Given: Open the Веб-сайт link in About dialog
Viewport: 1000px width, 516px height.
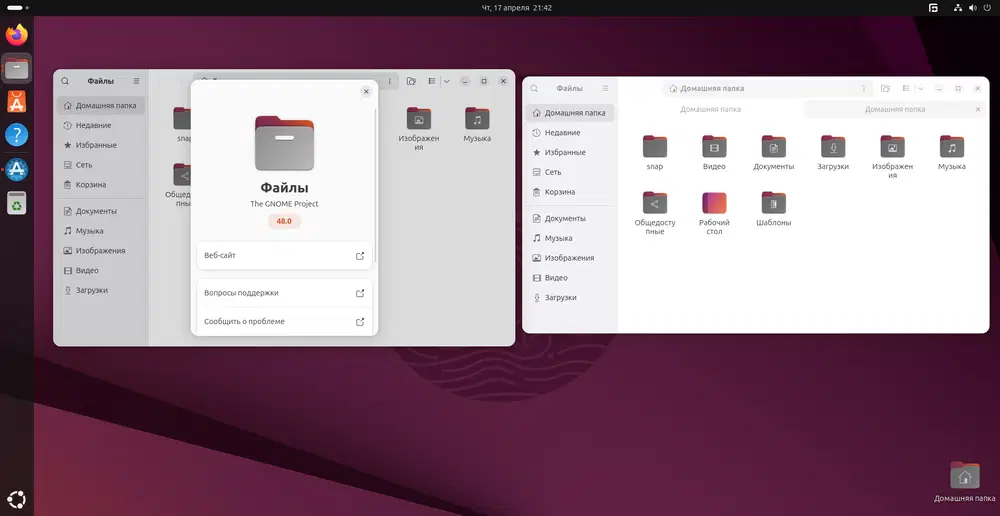Looking at the screenshot, I should pyautogui.click(x=284, y=256).
